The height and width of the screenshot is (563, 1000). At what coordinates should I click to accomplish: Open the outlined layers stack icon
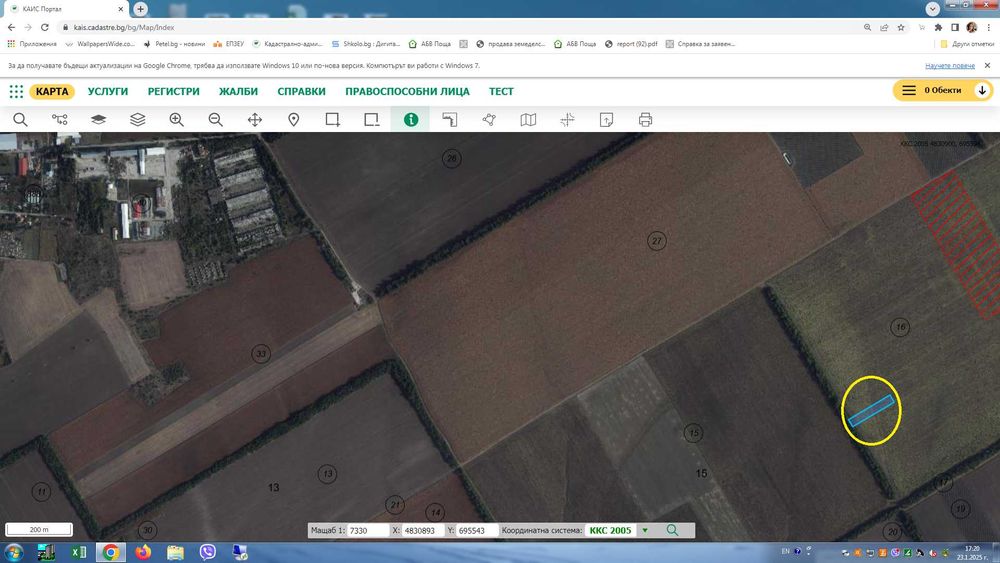pyautogui.click(x=138, y=120)
